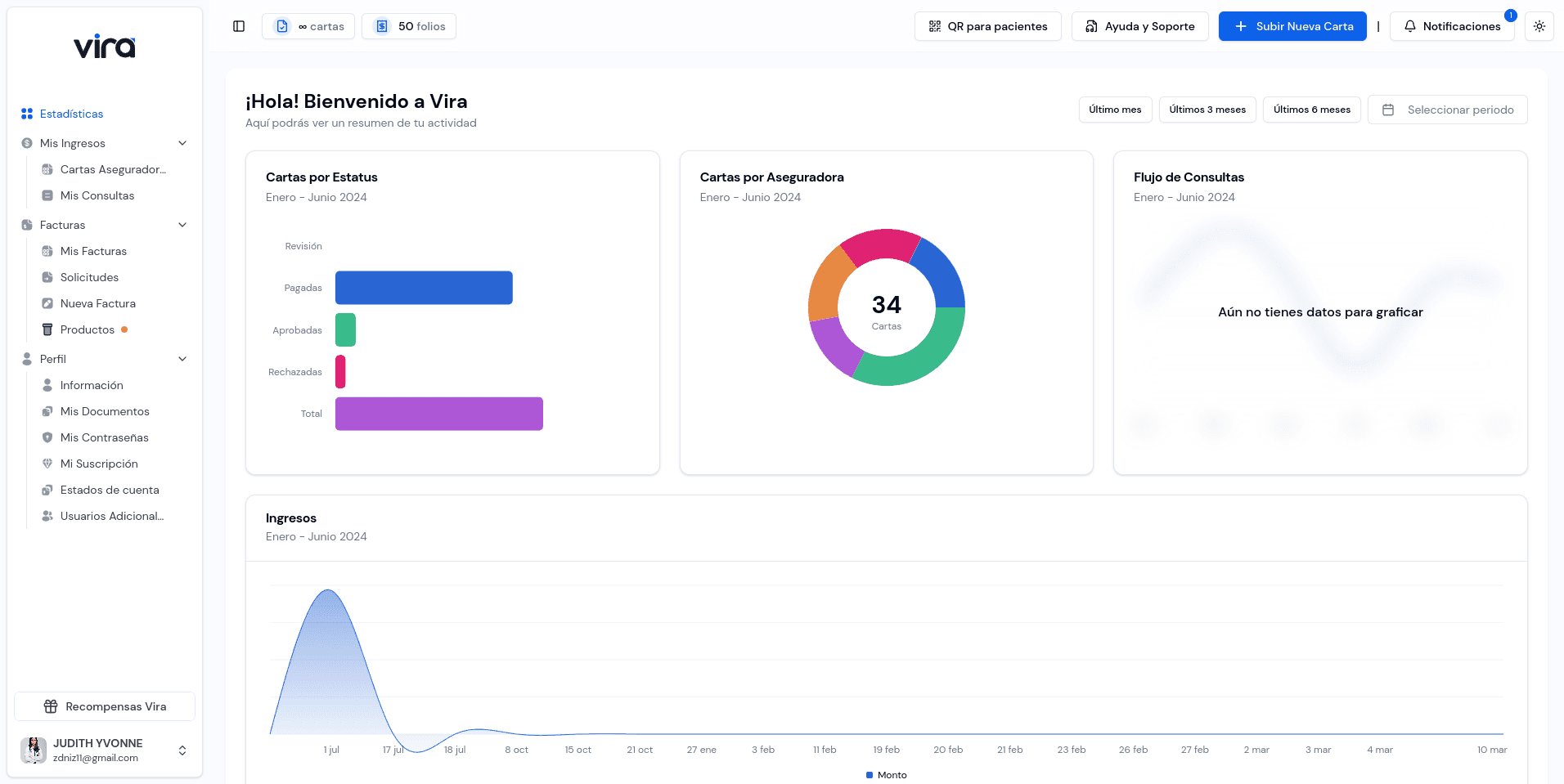
Task: Click the blue Pagadas bar
Action: point(424,288)
